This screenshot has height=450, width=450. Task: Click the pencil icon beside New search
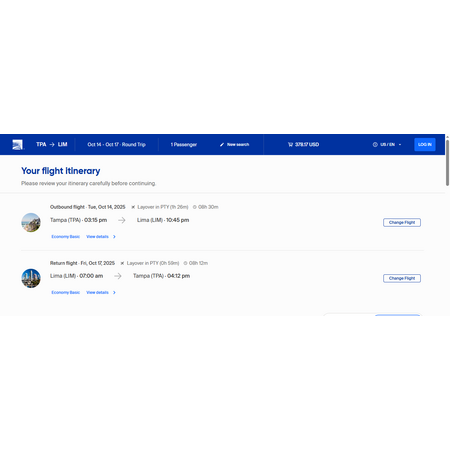(222, 144)
